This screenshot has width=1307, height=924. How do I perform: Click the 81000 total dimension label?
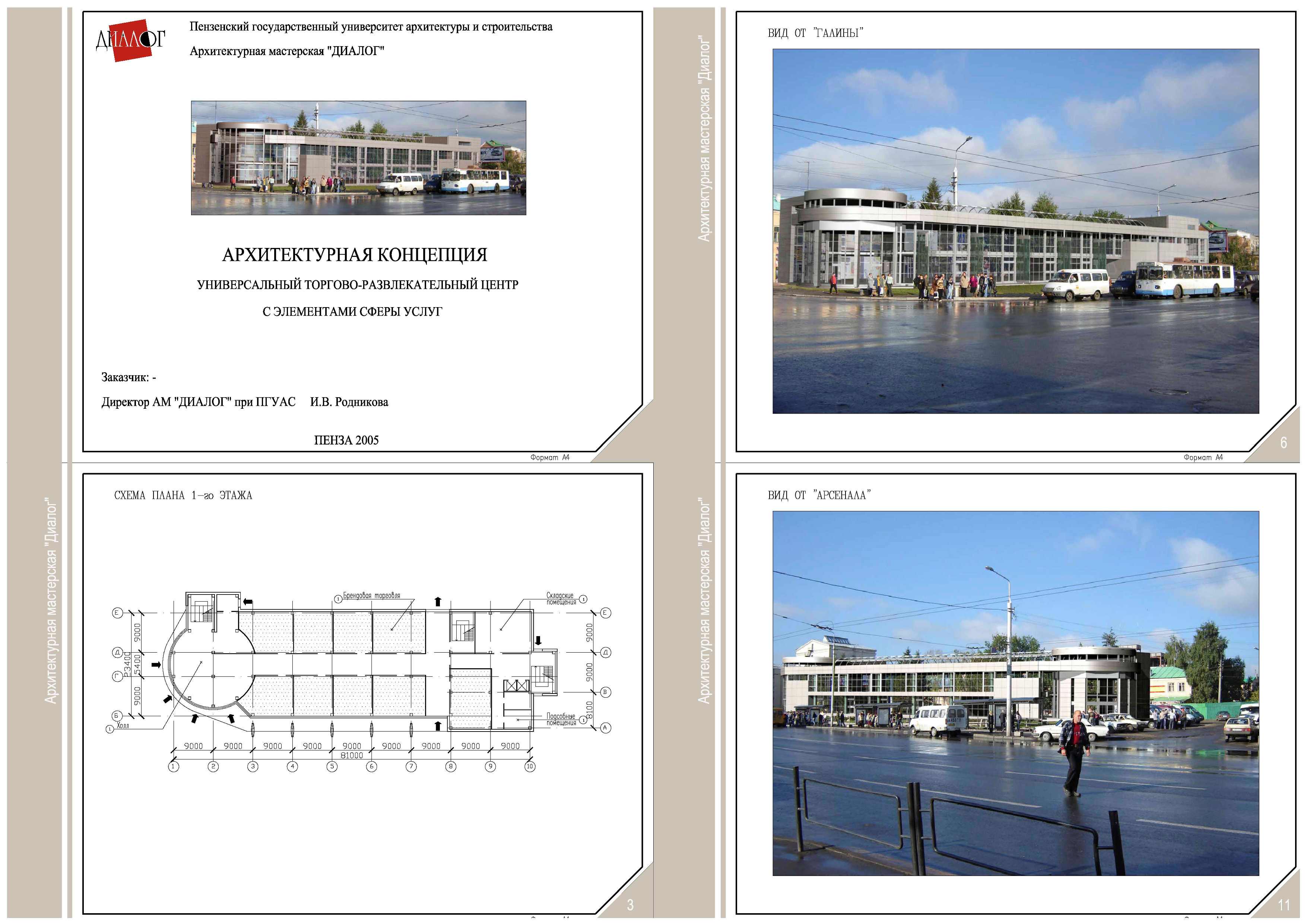coord(351,755)
